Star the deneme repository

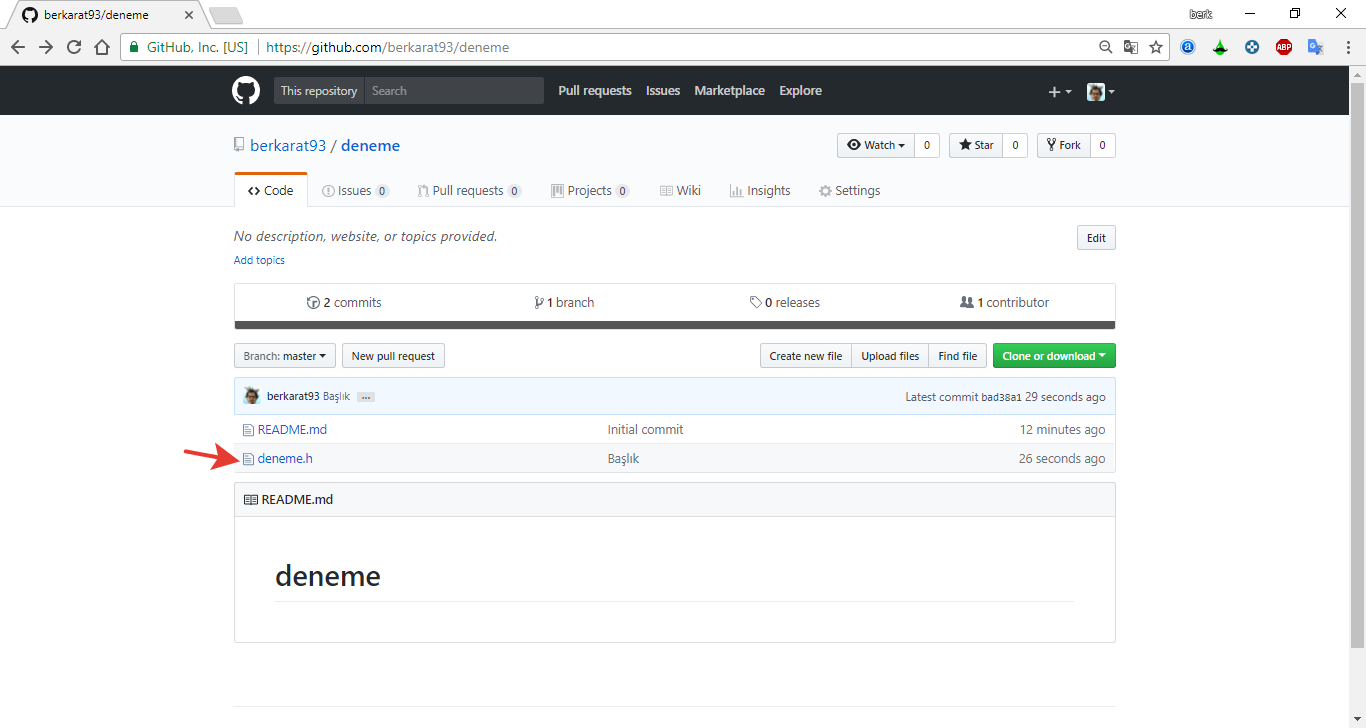pos(976,145)
